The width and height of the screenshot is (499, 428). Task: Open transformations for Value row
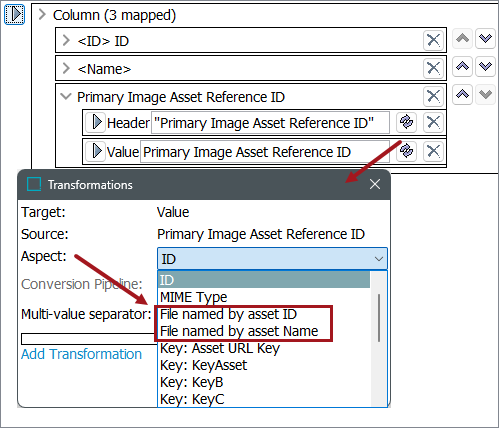point(406,151)
